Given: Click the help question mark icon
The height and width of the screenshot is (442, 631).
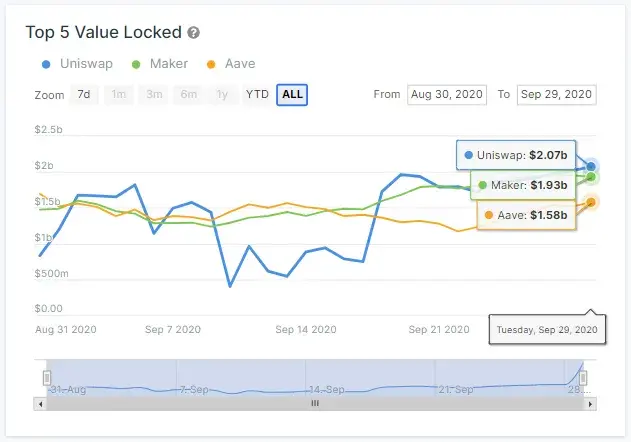Looking at the screenshot, I should (193, 33).
